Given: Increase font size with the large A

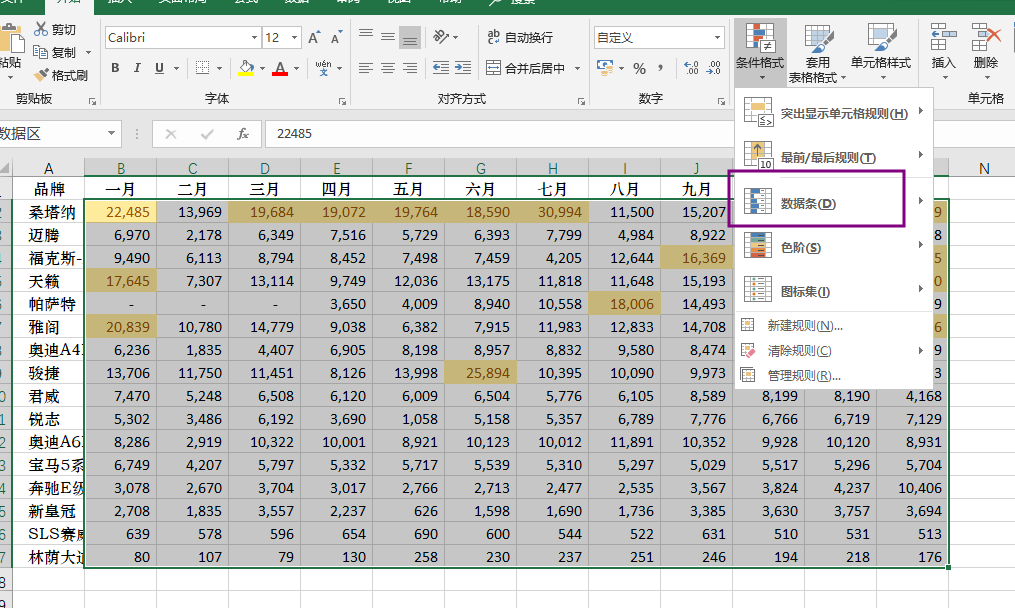Looking at the screenshot, I should pos(314,38).
